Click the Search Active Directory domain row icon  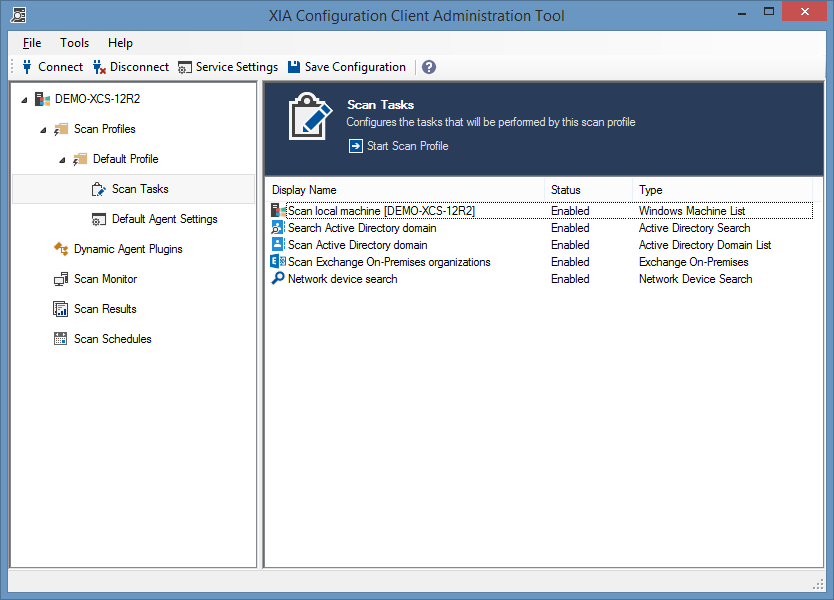point(278,228)
